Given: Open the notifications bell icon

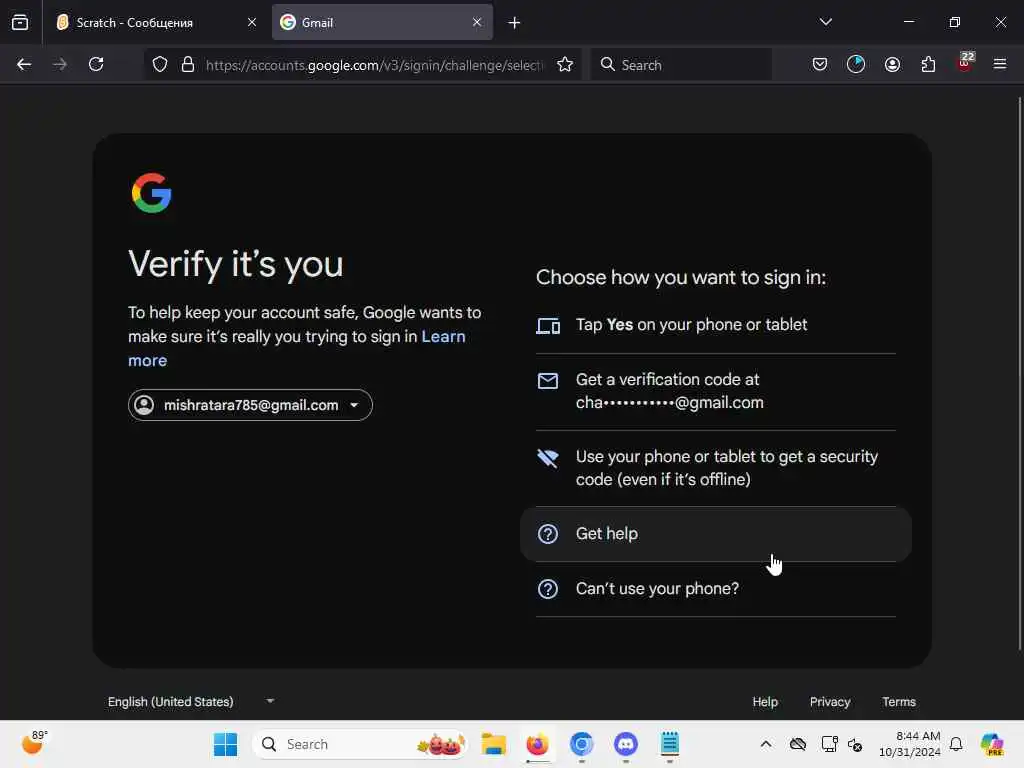Looking at the screenshot, I should (956, 744).
